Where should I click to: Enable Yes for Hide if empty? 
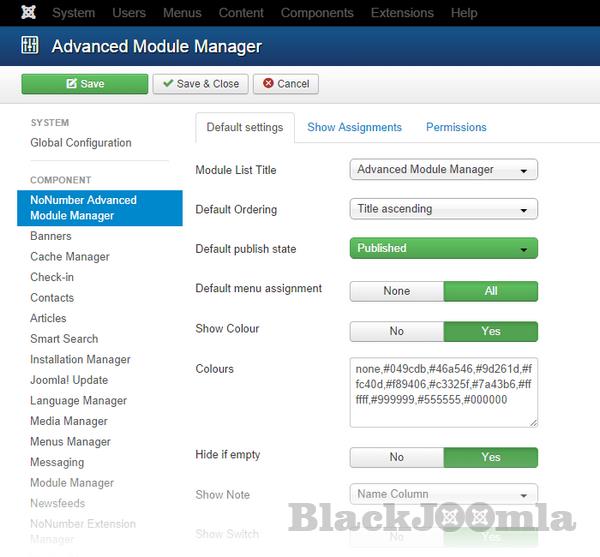pos(490,457)
